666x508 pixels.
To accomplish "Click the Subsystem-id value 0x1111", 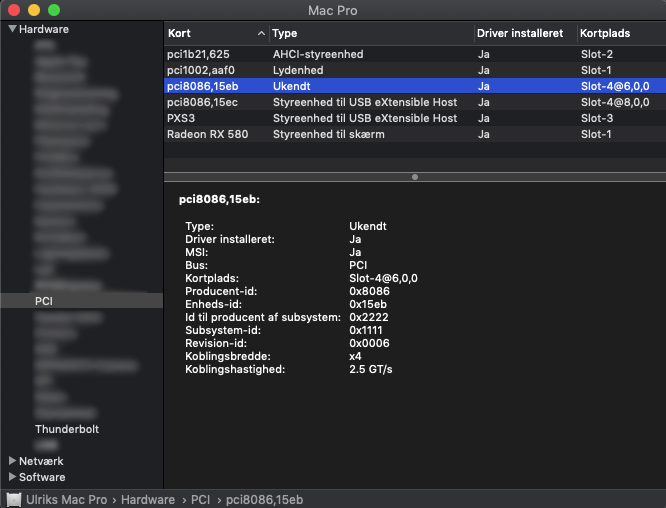I will tap(366, 330).
